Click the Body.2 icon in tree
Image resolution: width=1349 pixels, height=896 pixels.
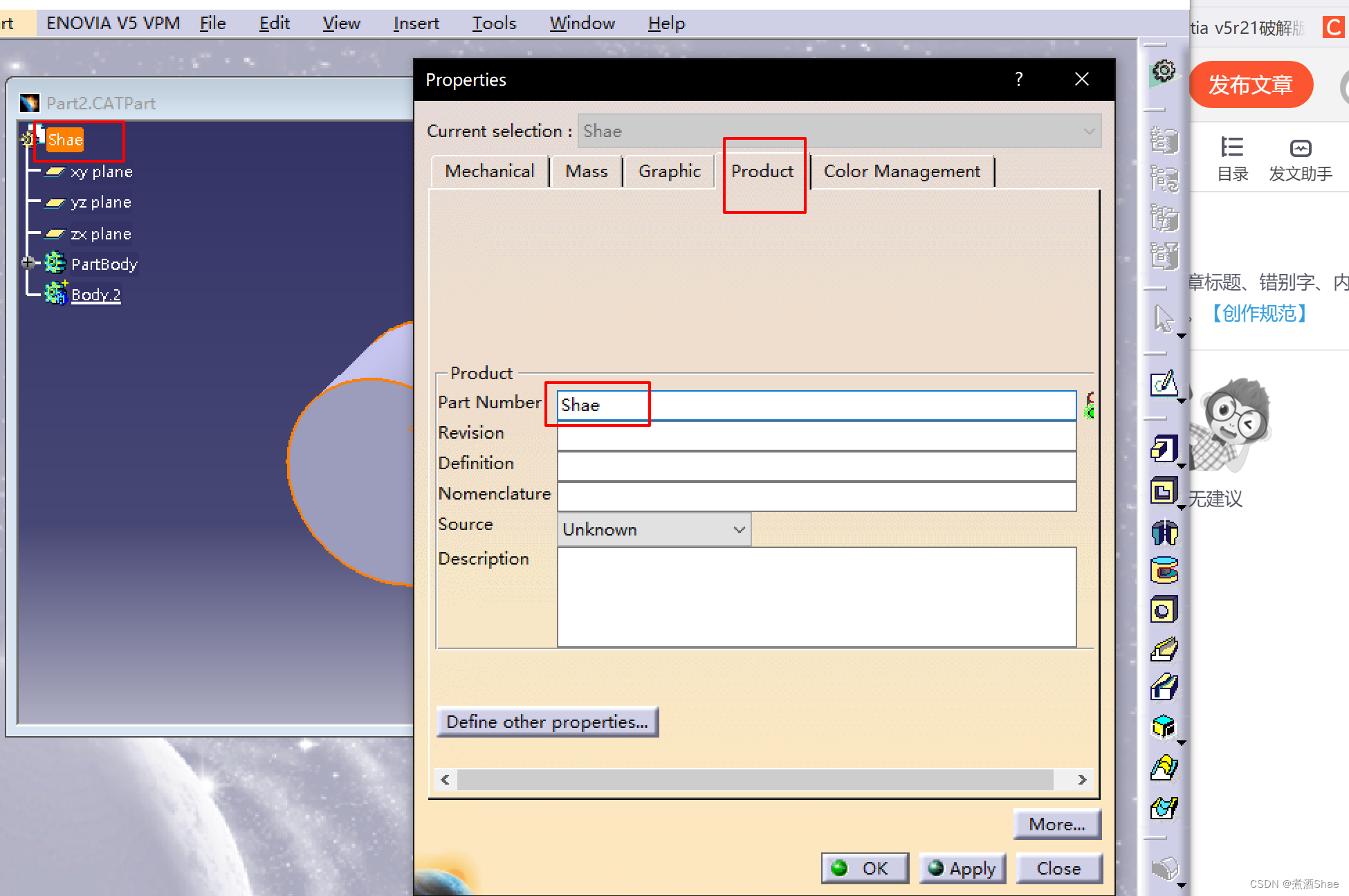[x=56, y=293]
